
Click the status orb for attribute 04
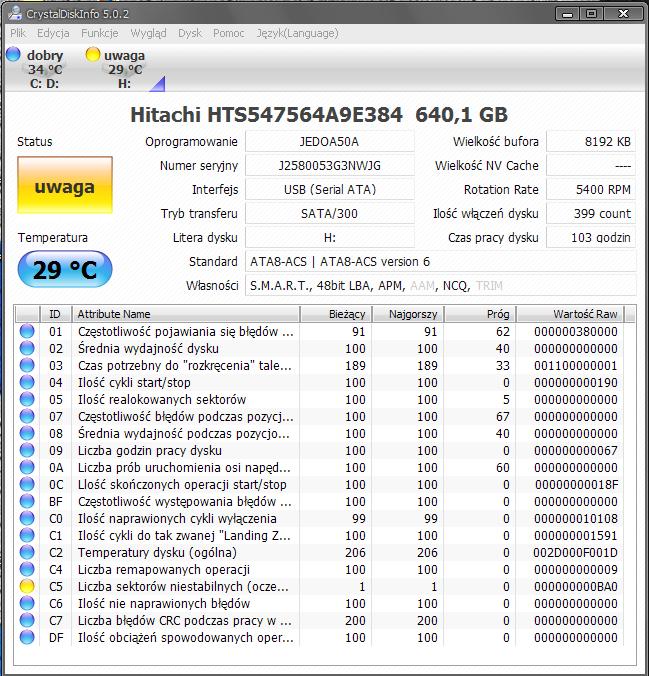tap(27, 382)
